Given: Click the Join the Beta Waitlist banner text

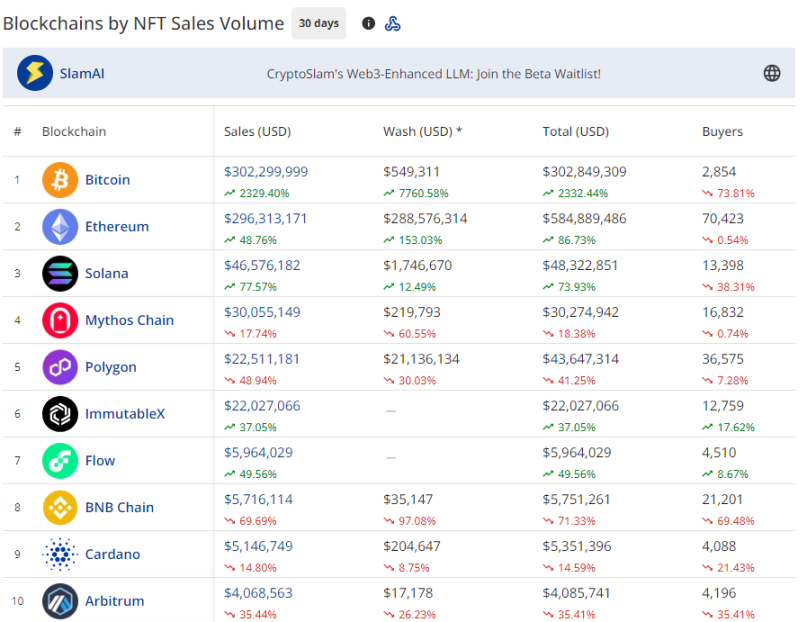Looking at the screenshot, I should pyautogui.click(x=433, y=74).
